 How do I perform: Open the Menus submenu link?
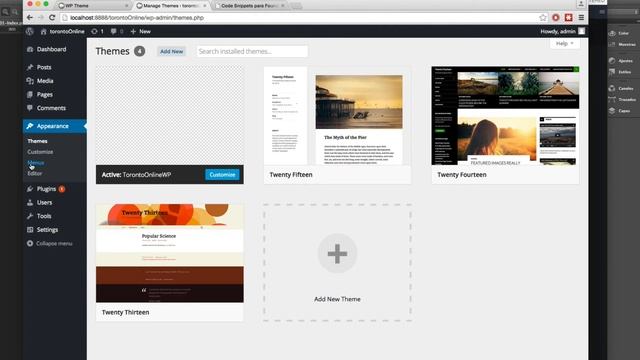(36, 162)
